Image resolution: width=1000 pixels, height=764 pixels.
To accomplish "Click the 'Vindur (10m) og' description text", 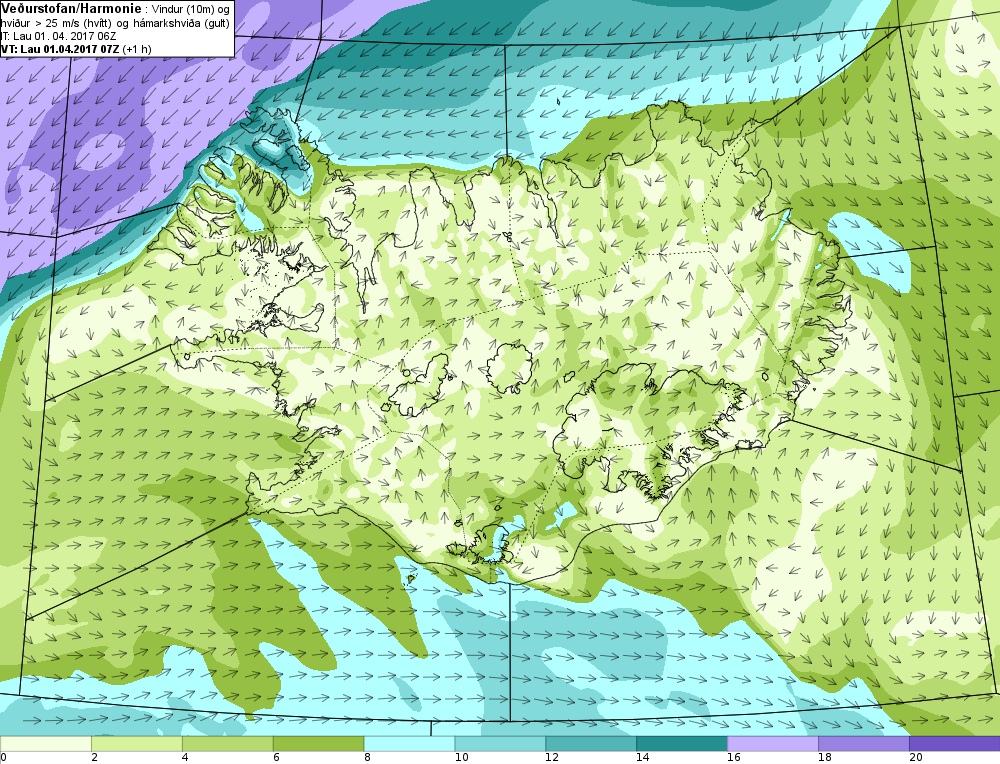I will point(192,10).
